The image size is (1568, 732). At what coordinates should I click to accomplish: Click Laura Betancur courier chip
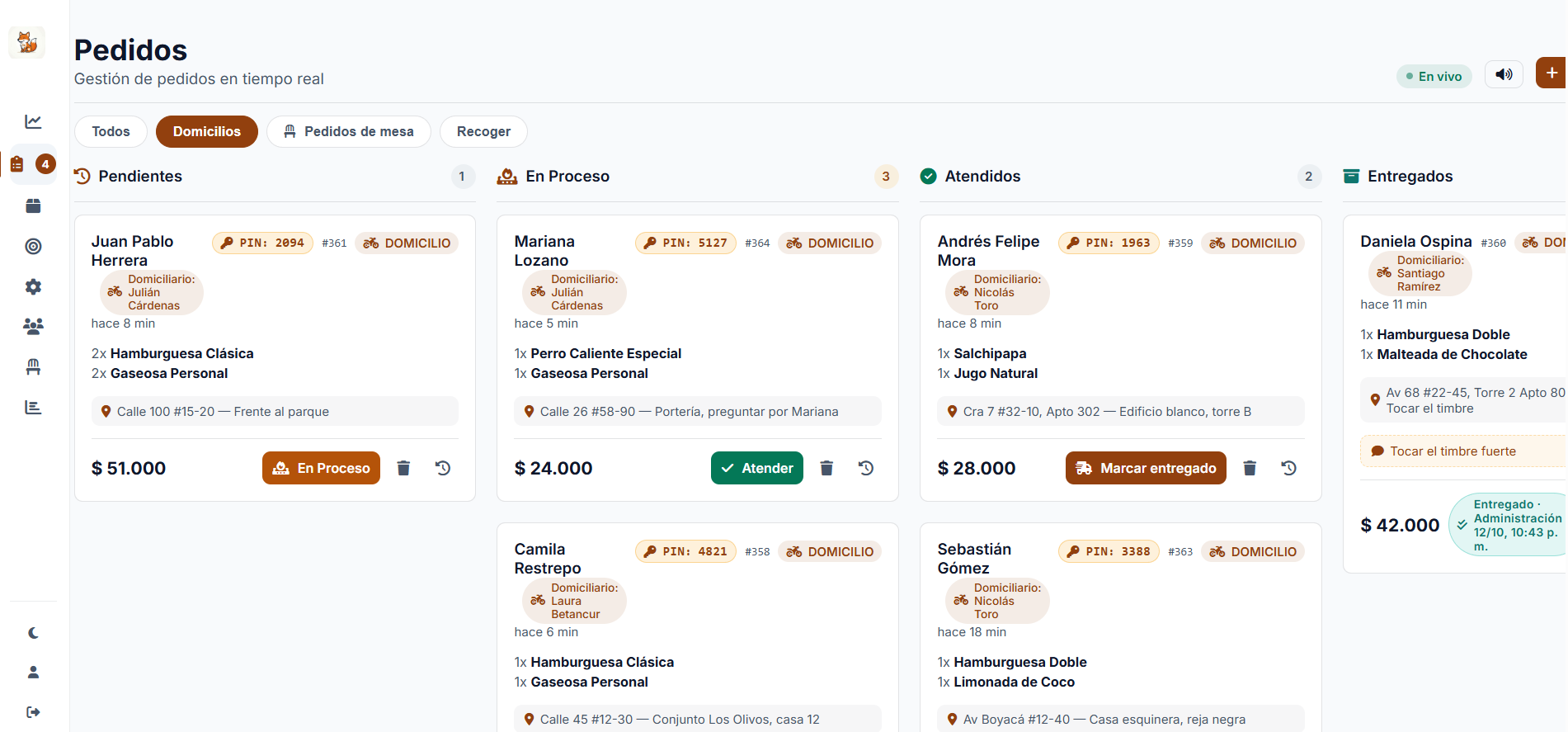(x=575, y=601)
